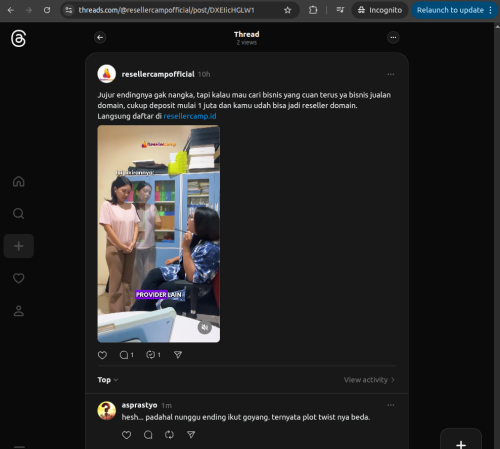Click the Incognito indicator
This screenshot has height=449, width=500.
[x=380, y=10]
